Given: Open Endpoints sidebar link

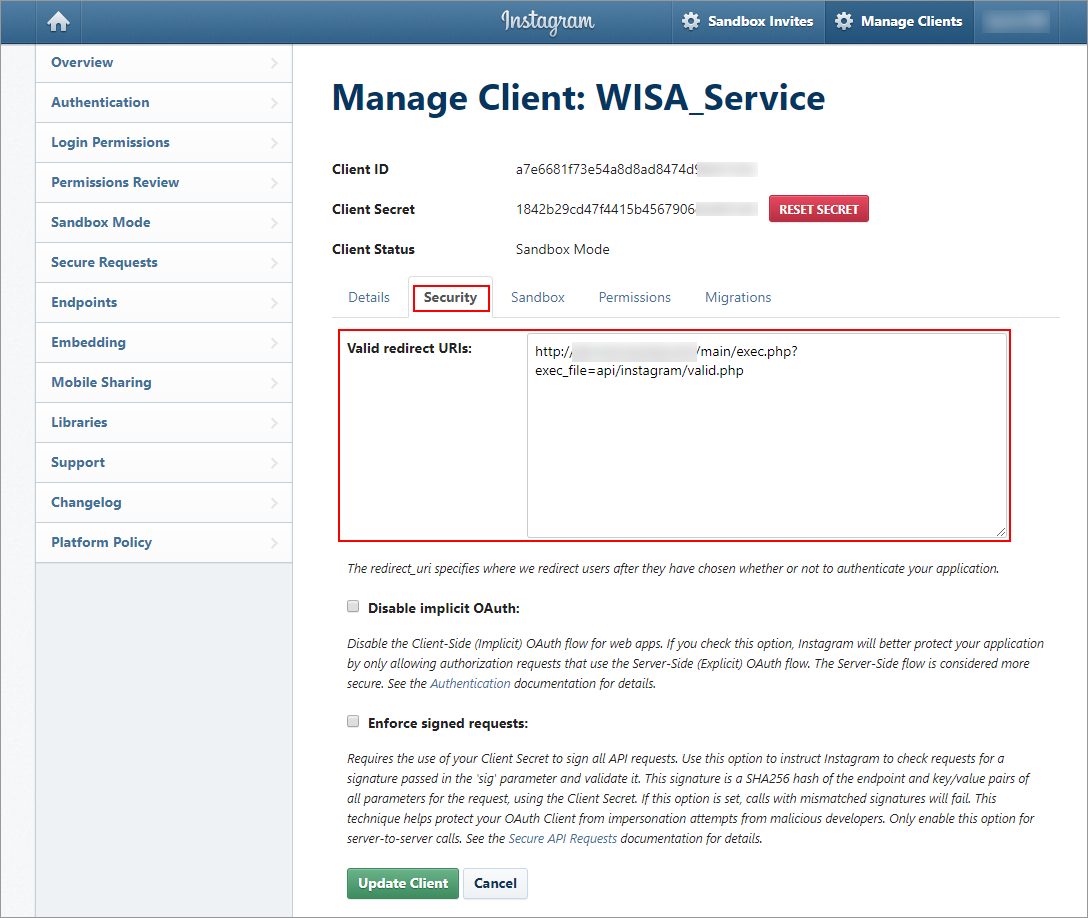Looking at the screenshot, I should point(164,303).
